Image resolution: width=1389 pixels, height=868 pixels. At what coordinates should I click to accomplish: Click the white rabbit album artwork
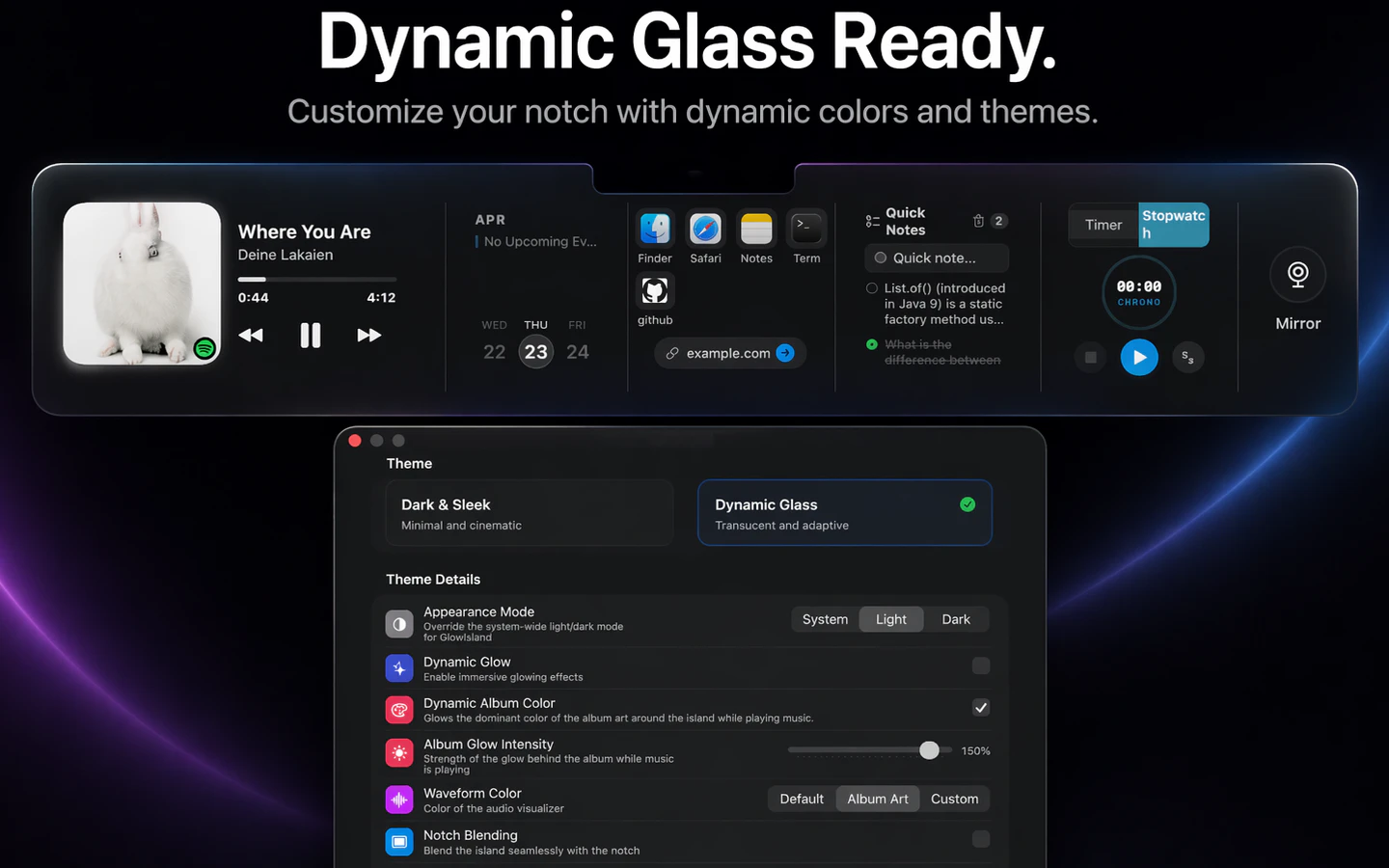pos(142,284)
